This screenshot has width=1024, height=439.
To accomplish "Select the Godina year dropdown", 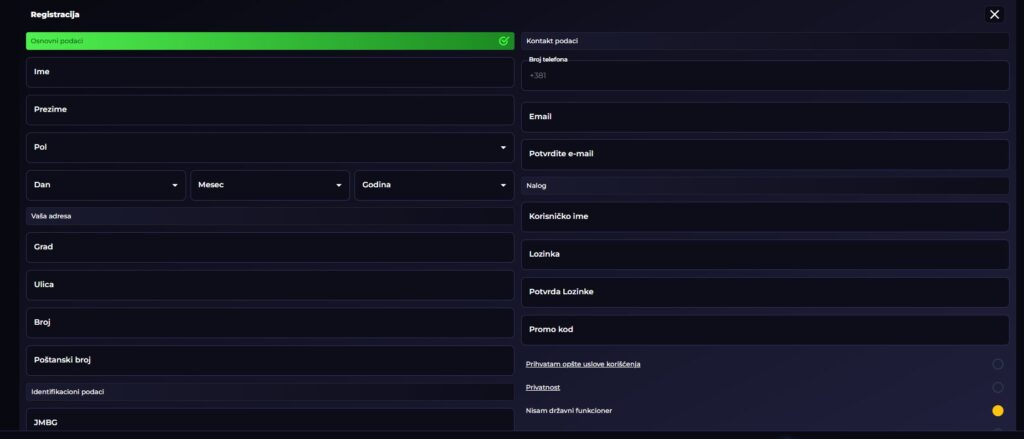I will pyautogui.click(x=434, y=185).
